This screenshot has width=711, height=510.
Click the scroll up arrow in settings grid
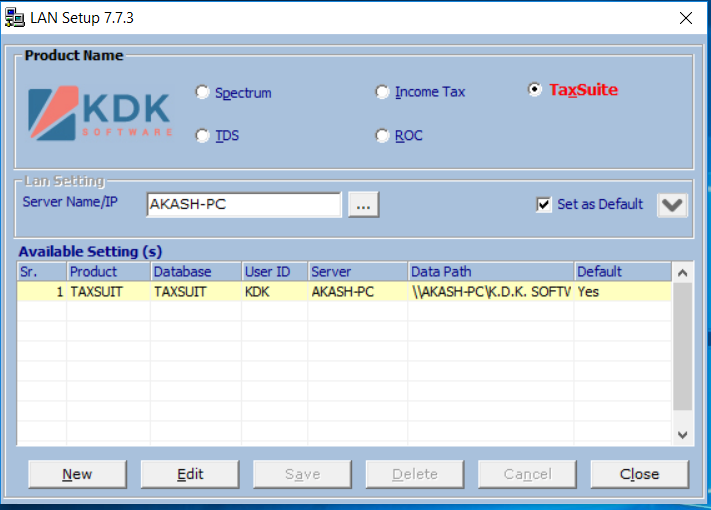pos(682,272)
